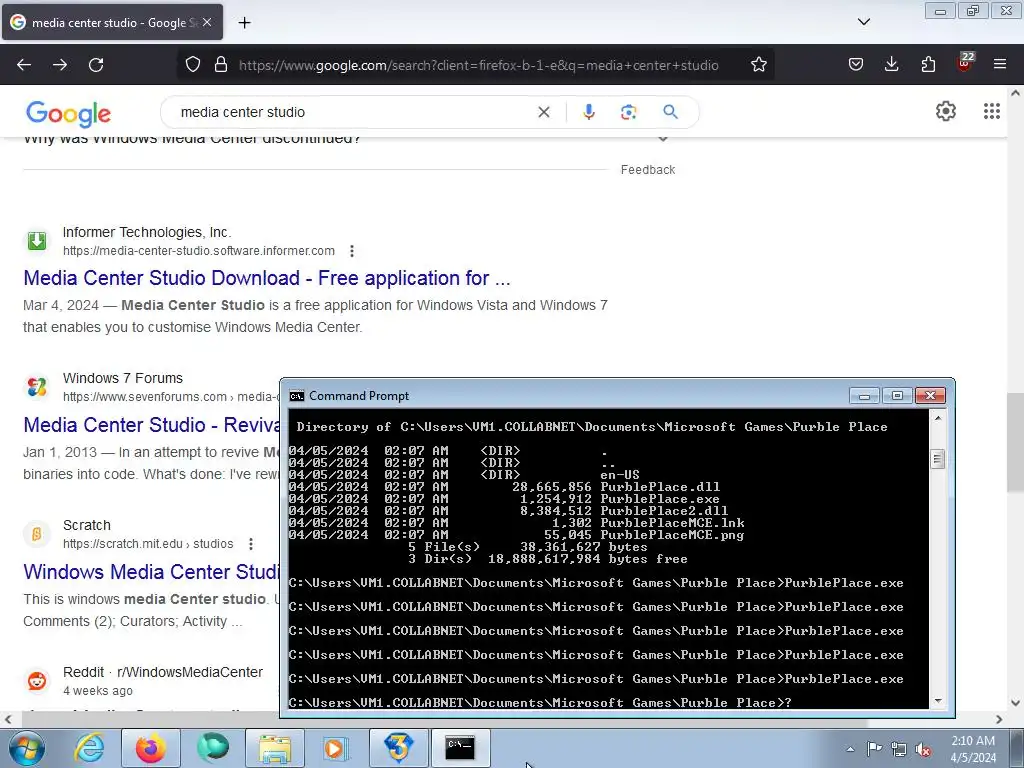The image size is (1024, 768).
Task: Open the Pocket save icon
Action: (x=856, y=65)
